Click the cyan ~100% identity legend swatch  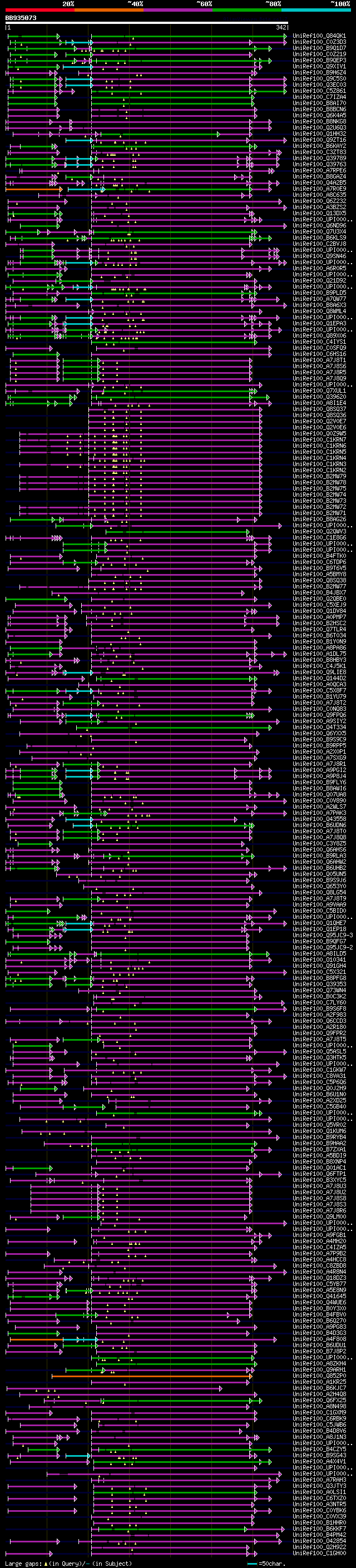coord(316,10)
